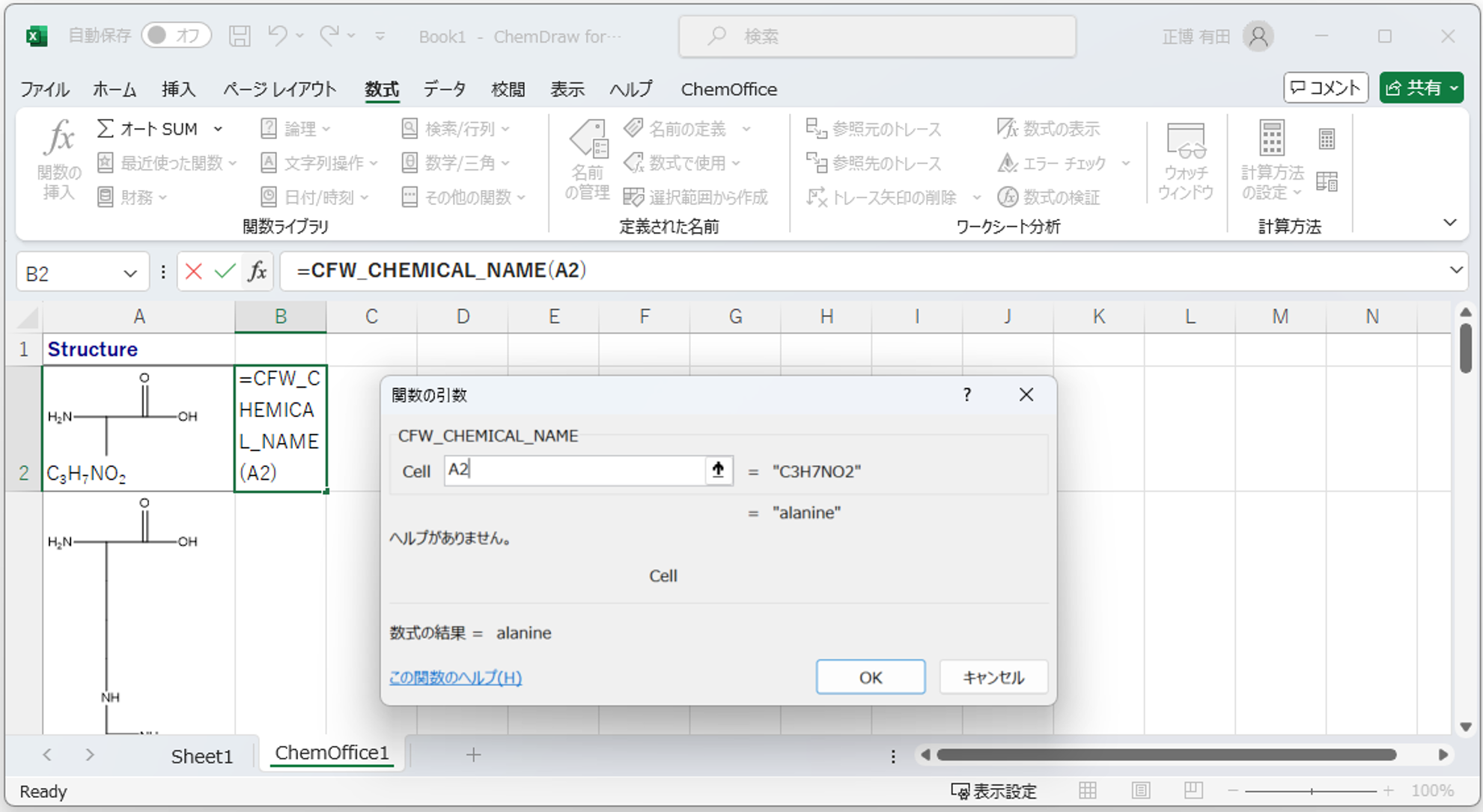Switch to the Sheet1 worksheet tab
1483x812 pixels.
(201, 756)
